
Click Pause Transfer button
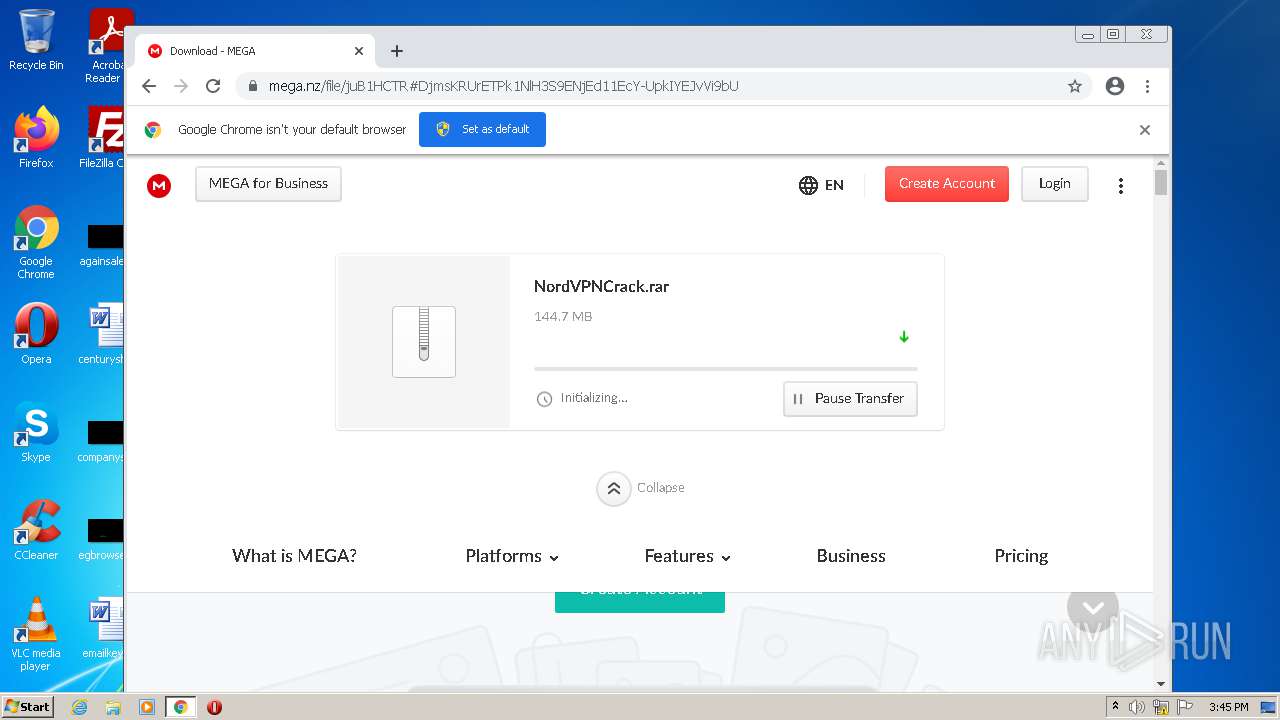(850, 398)
